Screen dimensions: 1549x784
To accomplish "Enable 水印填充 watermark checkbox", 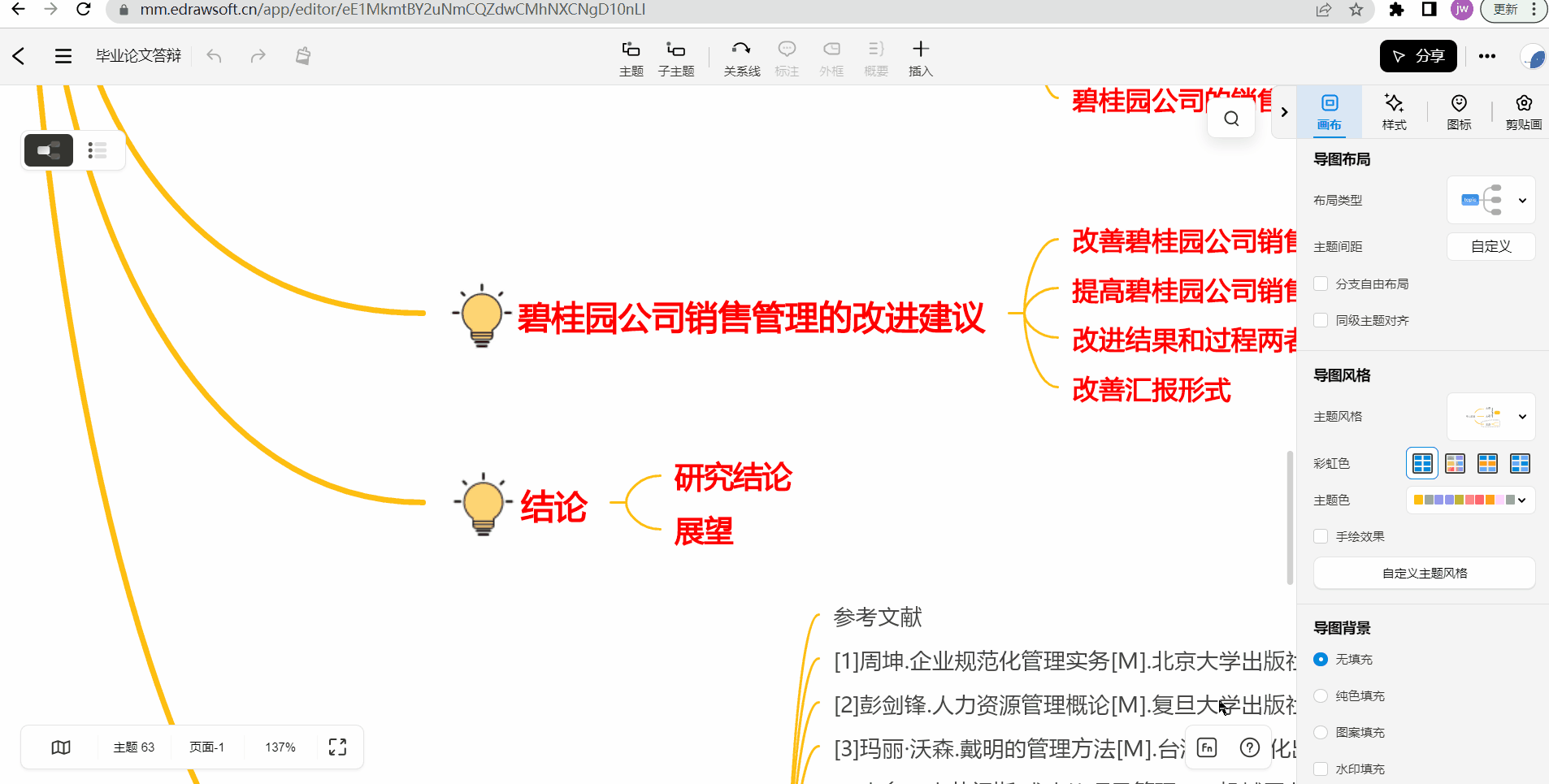I will tap(1321, 769).
